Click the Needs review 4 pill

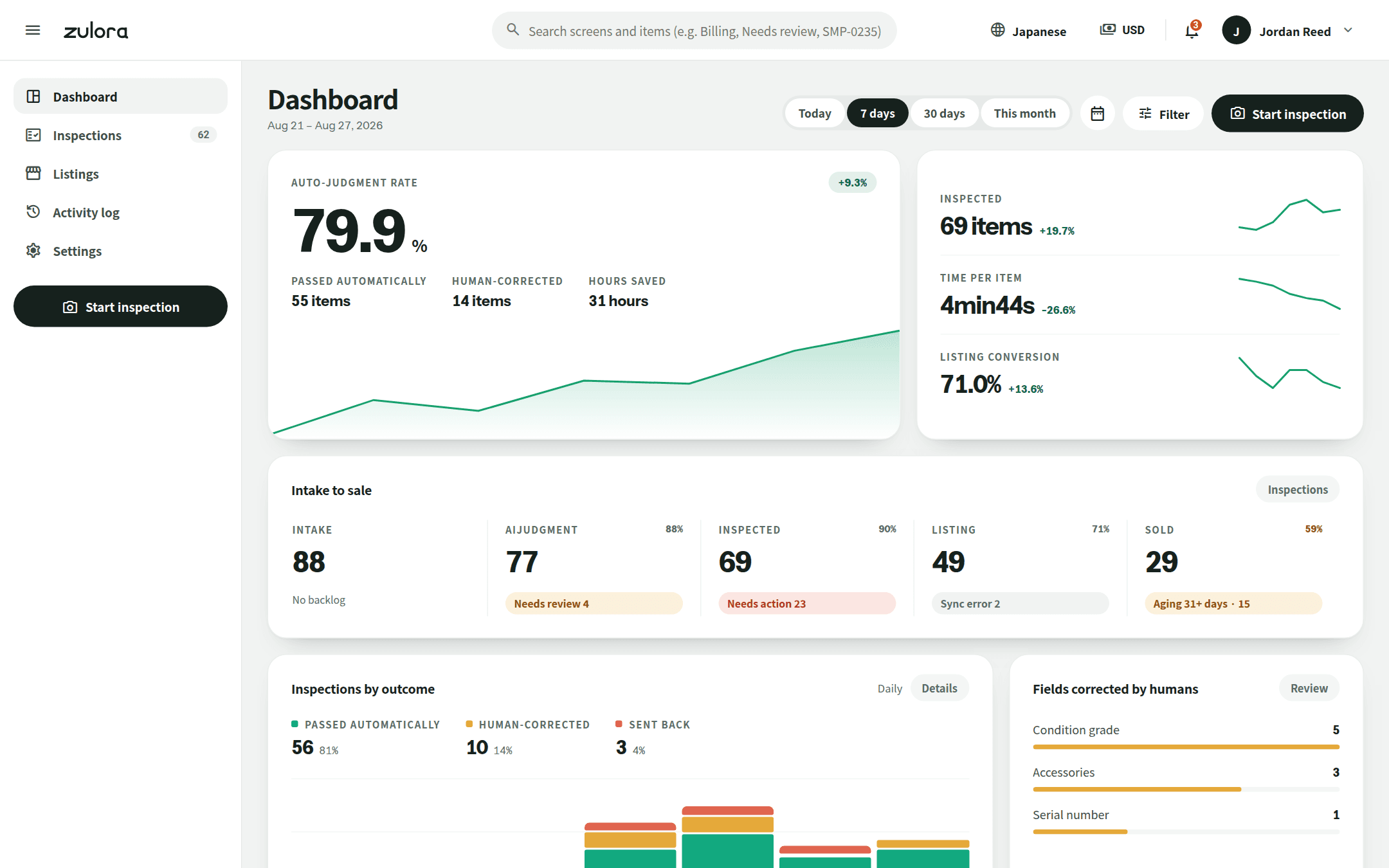click(594, 603)
